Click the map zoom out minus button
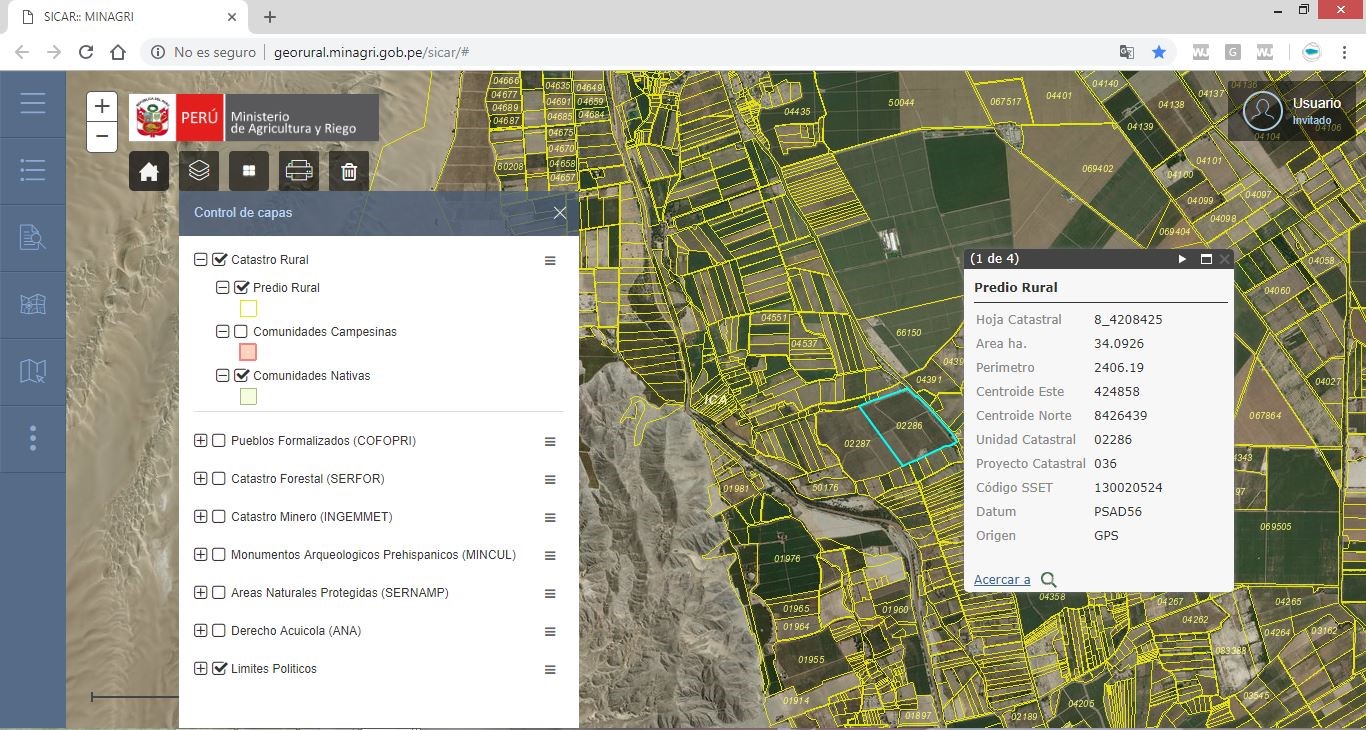This screenshot has width=1366, height=730. [x=102, y=136]
